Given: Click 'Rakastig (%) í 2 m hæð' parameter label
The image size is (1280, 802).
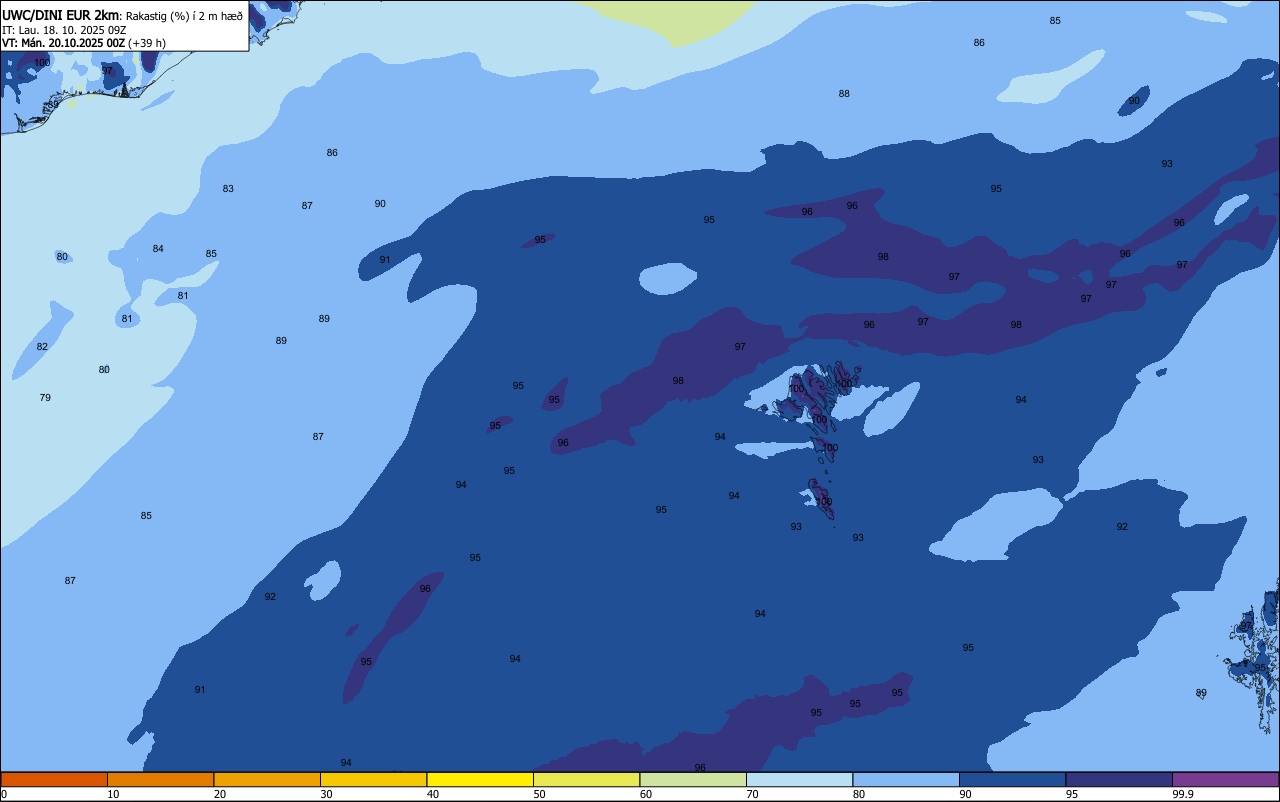Looking at the screenshot, I should tap(184, 16).
